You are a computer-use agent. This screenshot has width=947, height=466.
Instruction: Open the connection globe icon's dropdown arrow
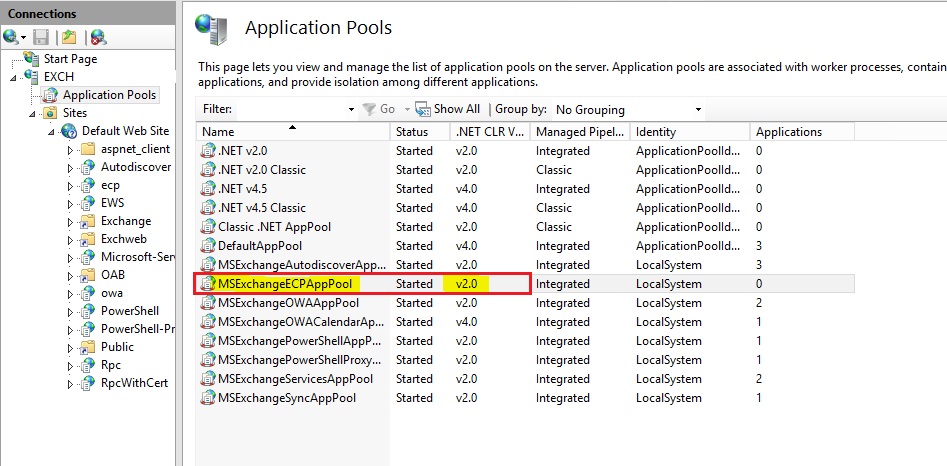[24, 39]
